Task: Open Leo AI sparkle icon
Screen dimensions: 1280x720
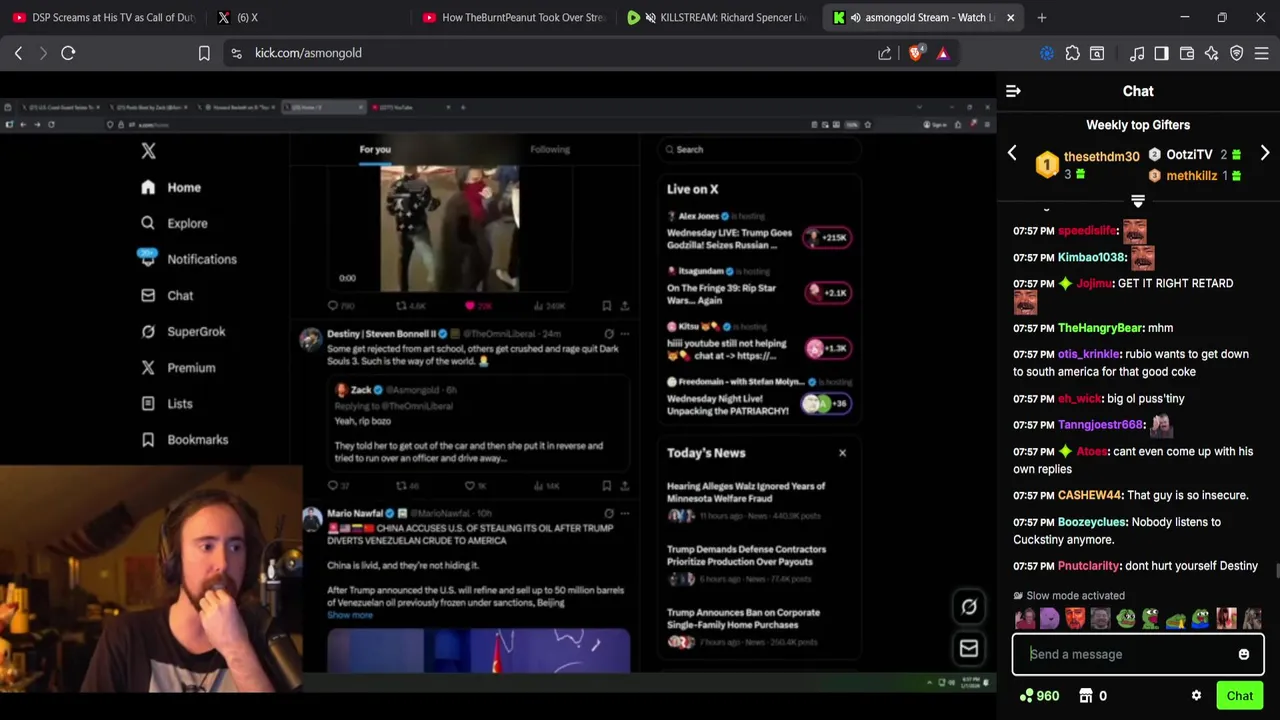Action: [x=1211, y=53]
